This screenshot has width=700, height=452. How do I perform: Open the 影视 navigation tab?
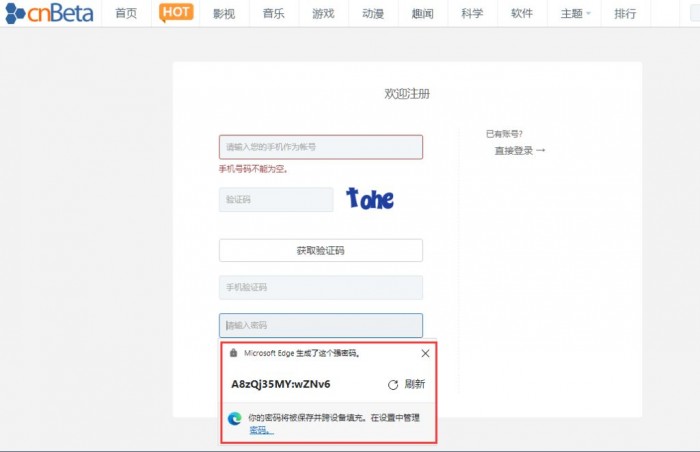tap(224, 13)
